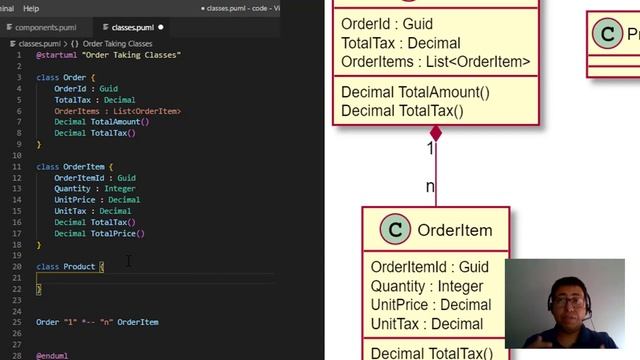The height and width of the screenshot is (360, 640).
Task: Click 'class Product' on line 20
Action: 66,267
